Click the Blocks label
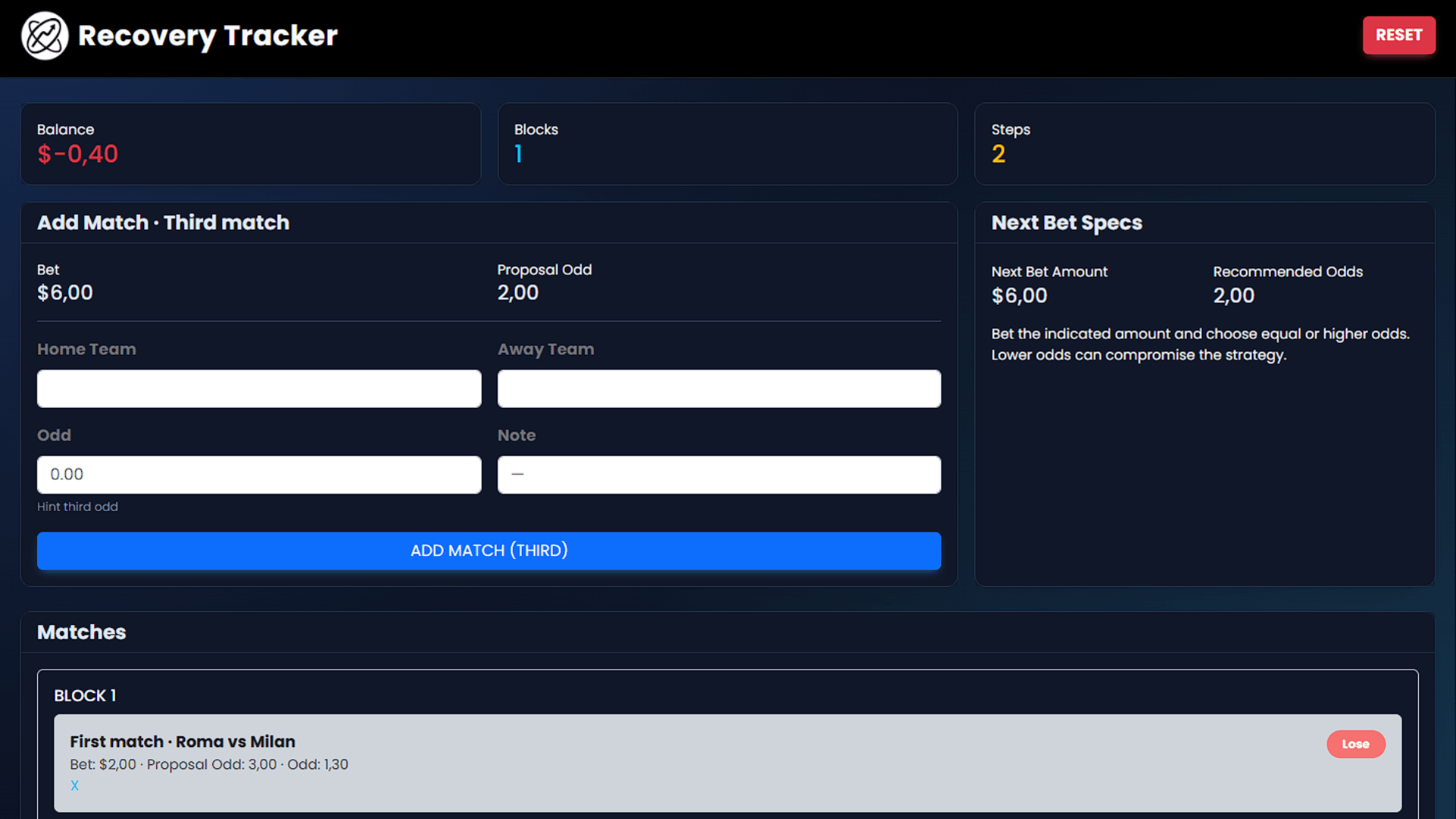The height and width of the screenshot is (819, 1456). click(x=536, y=130)
